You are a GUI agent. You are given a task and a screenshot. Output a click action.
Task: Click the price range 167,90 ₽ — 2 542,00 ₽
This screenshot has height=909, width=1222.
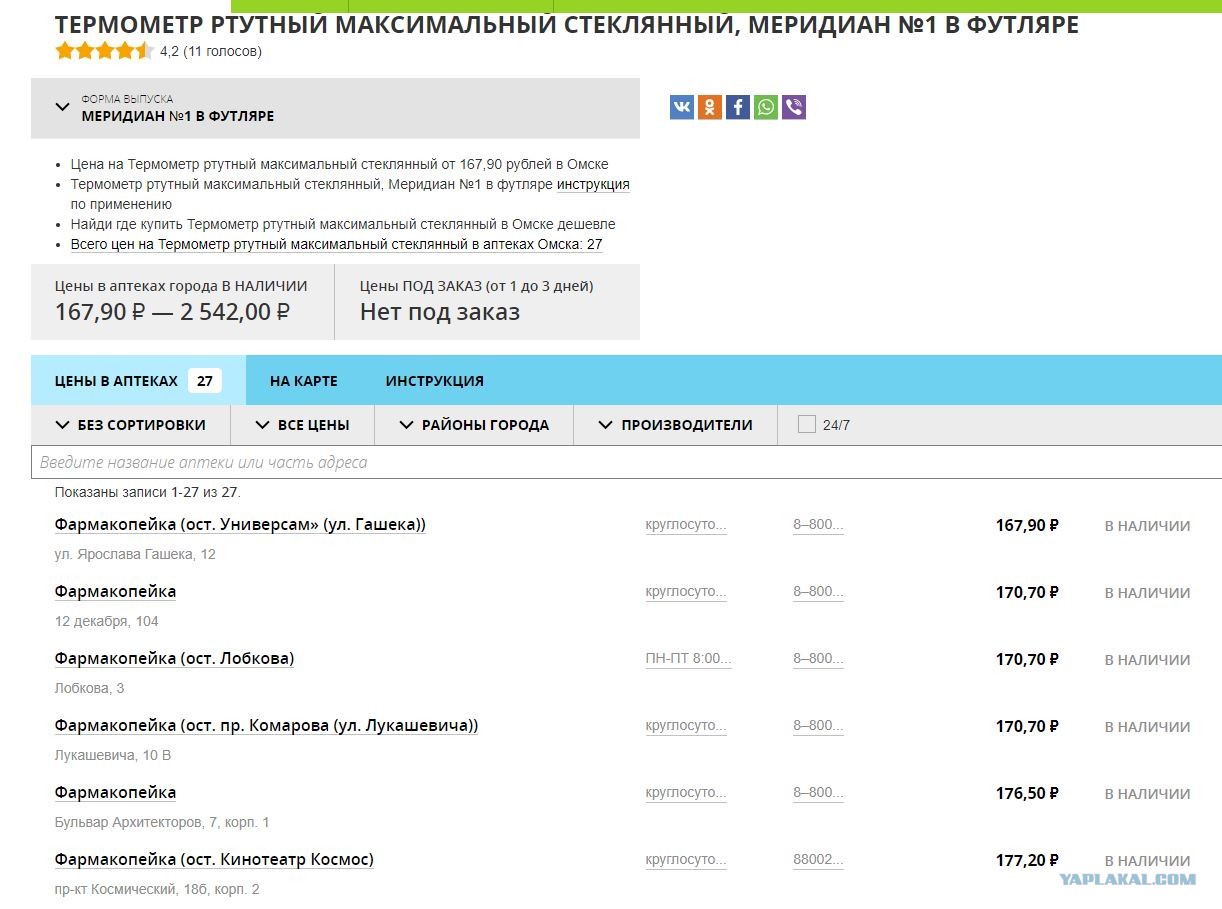click(172, 312)
